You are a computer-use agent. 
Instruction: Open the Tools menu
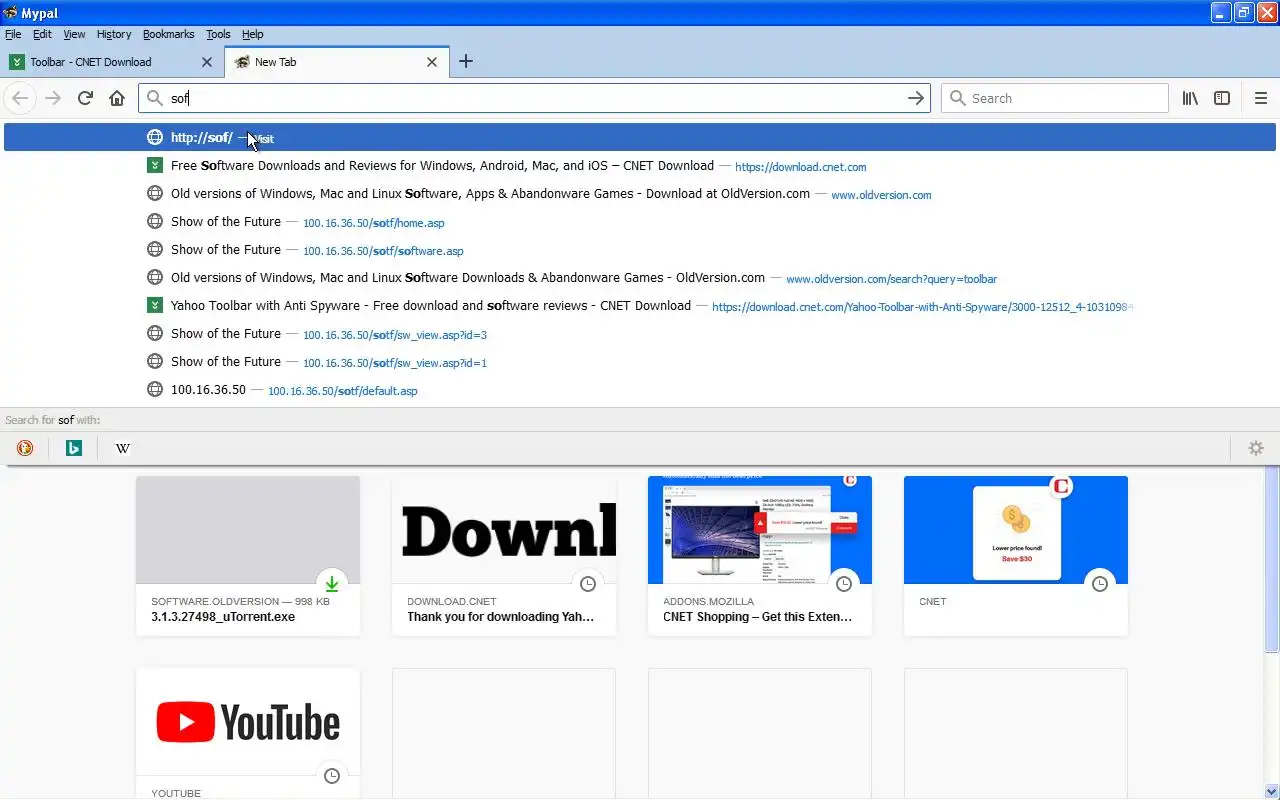(x=218, y=34)
